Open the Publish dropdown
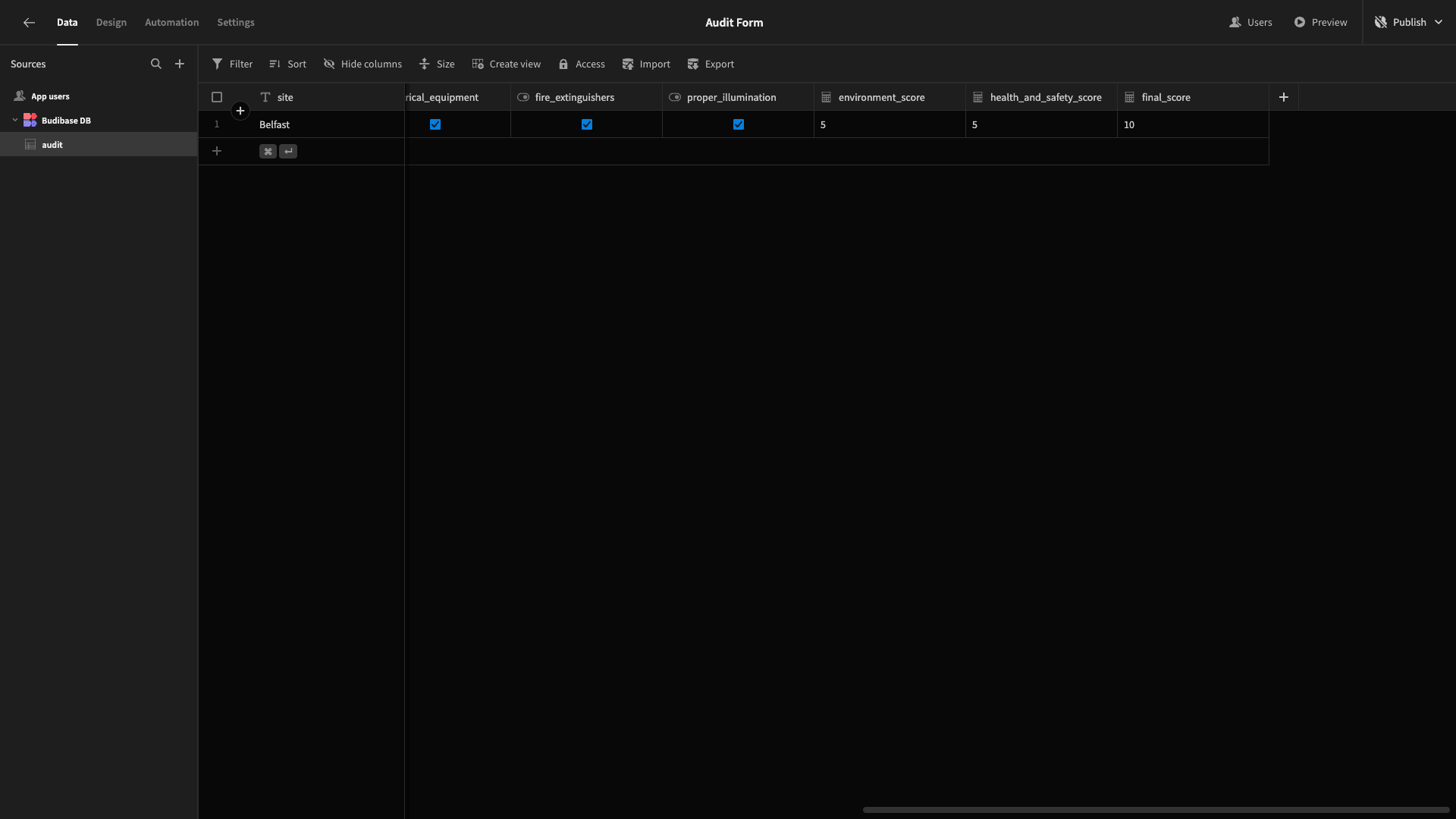The height and width of the screenshot is (819, 1456). 1408,23
